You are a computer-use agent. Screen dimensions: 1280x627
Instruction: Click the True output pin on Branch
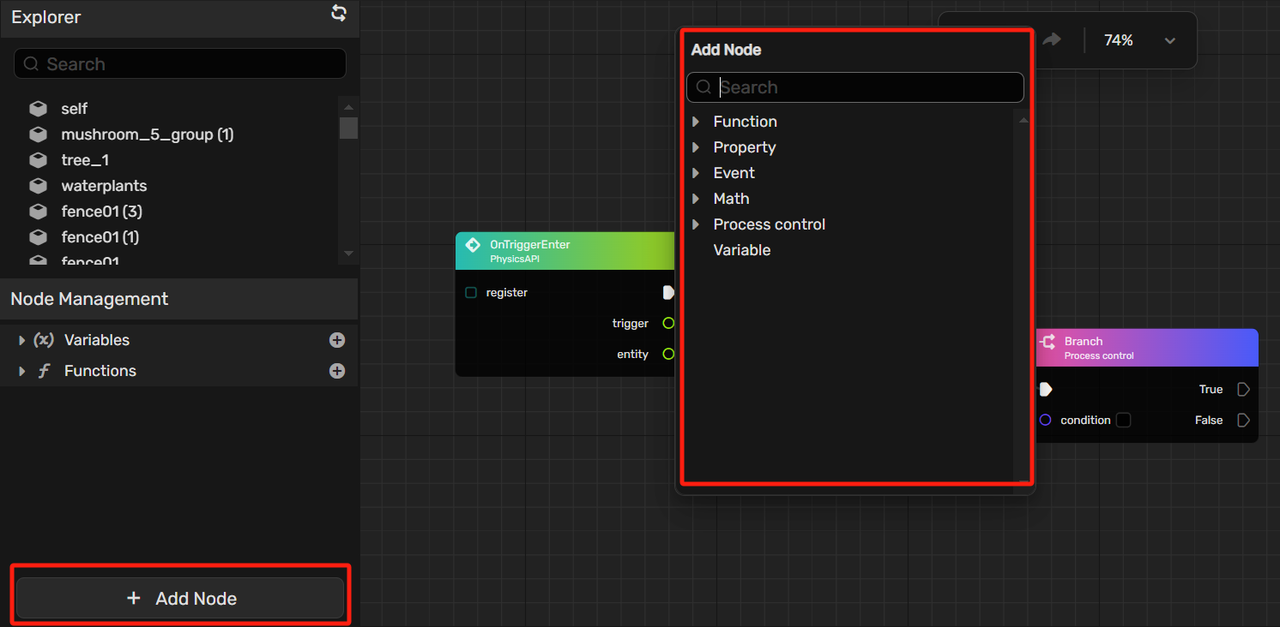[1243, 389]
